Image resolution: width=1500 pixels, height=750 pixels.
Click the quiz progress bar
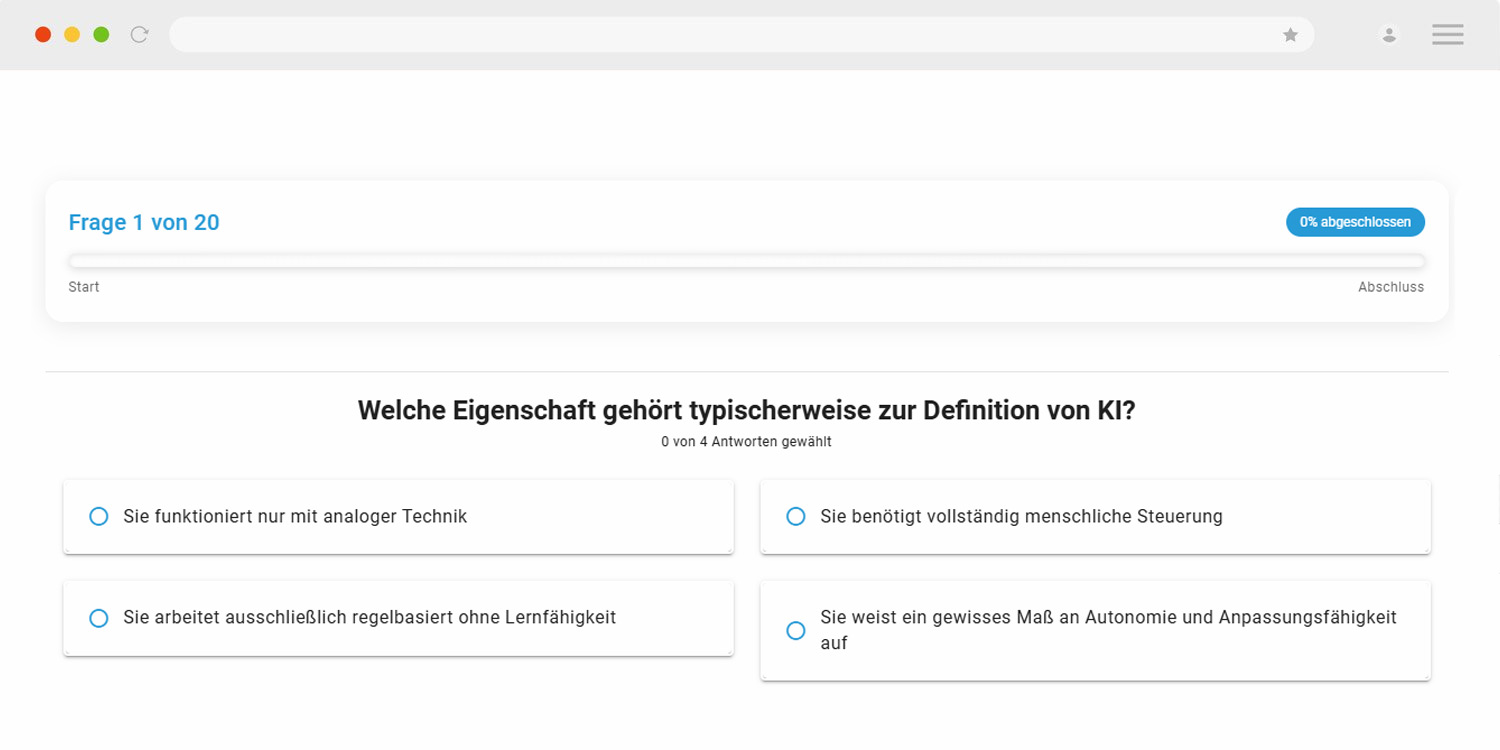click(x=746, y=262)
